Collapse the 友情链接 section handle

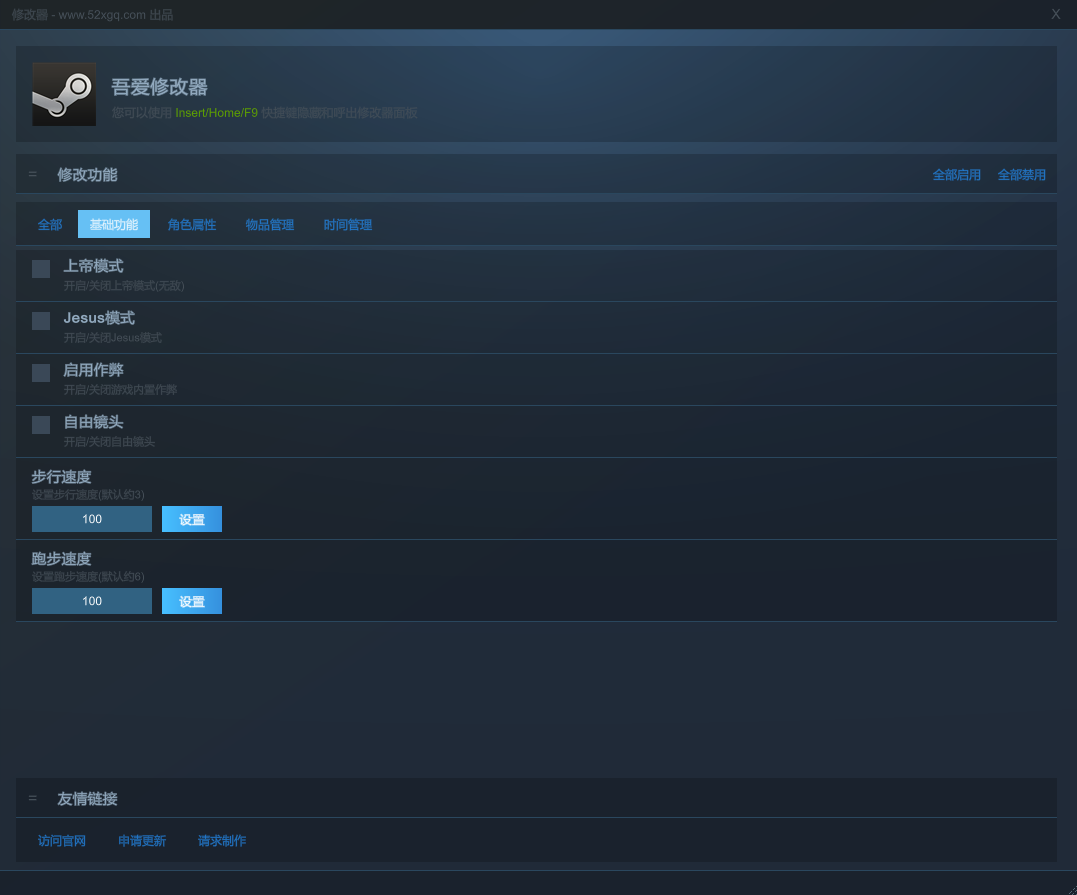coord(32,798)
